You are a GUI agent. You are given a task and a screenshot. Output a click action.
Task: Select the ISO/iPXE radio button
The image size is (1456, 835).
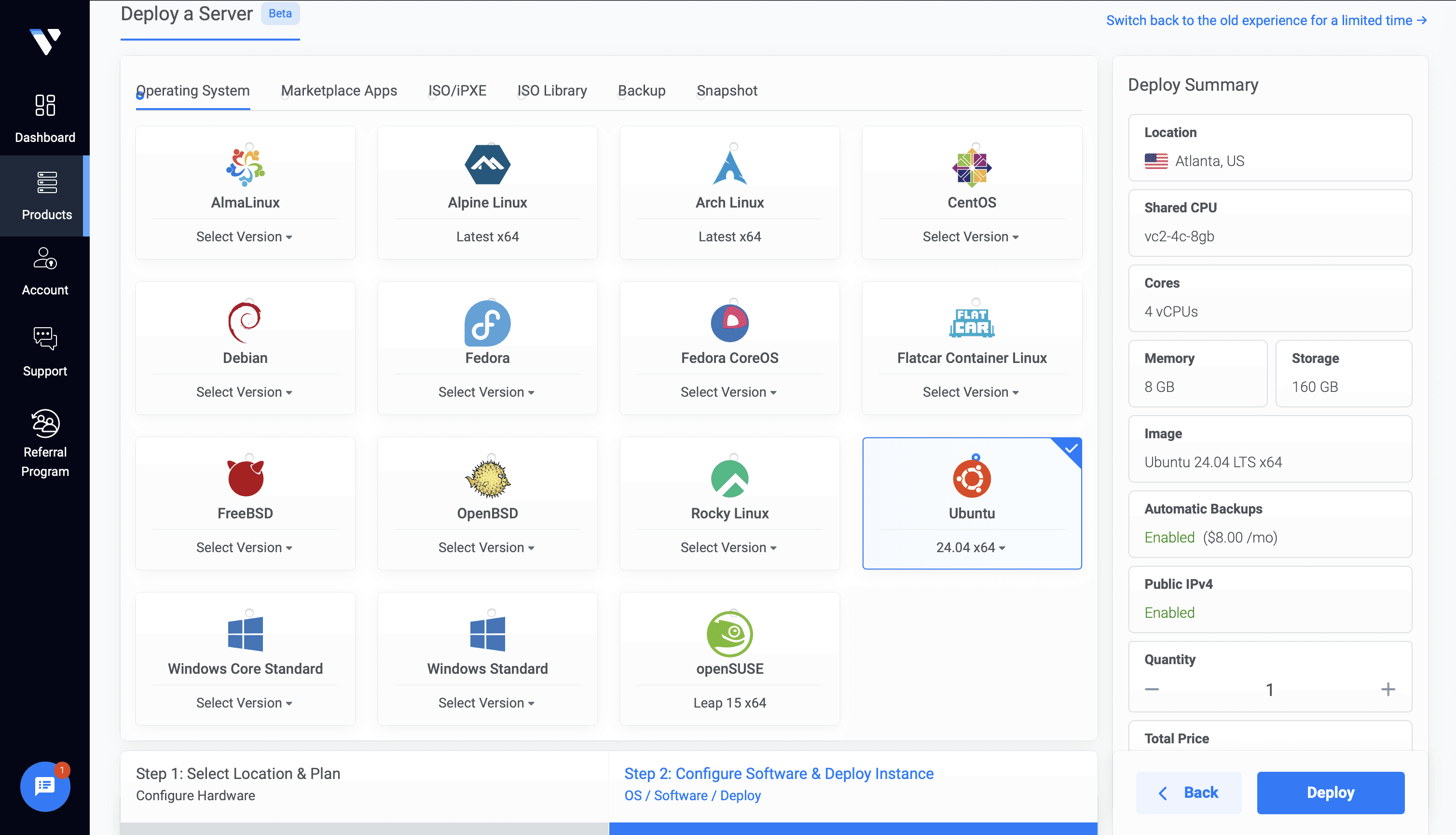coord(432,96)
